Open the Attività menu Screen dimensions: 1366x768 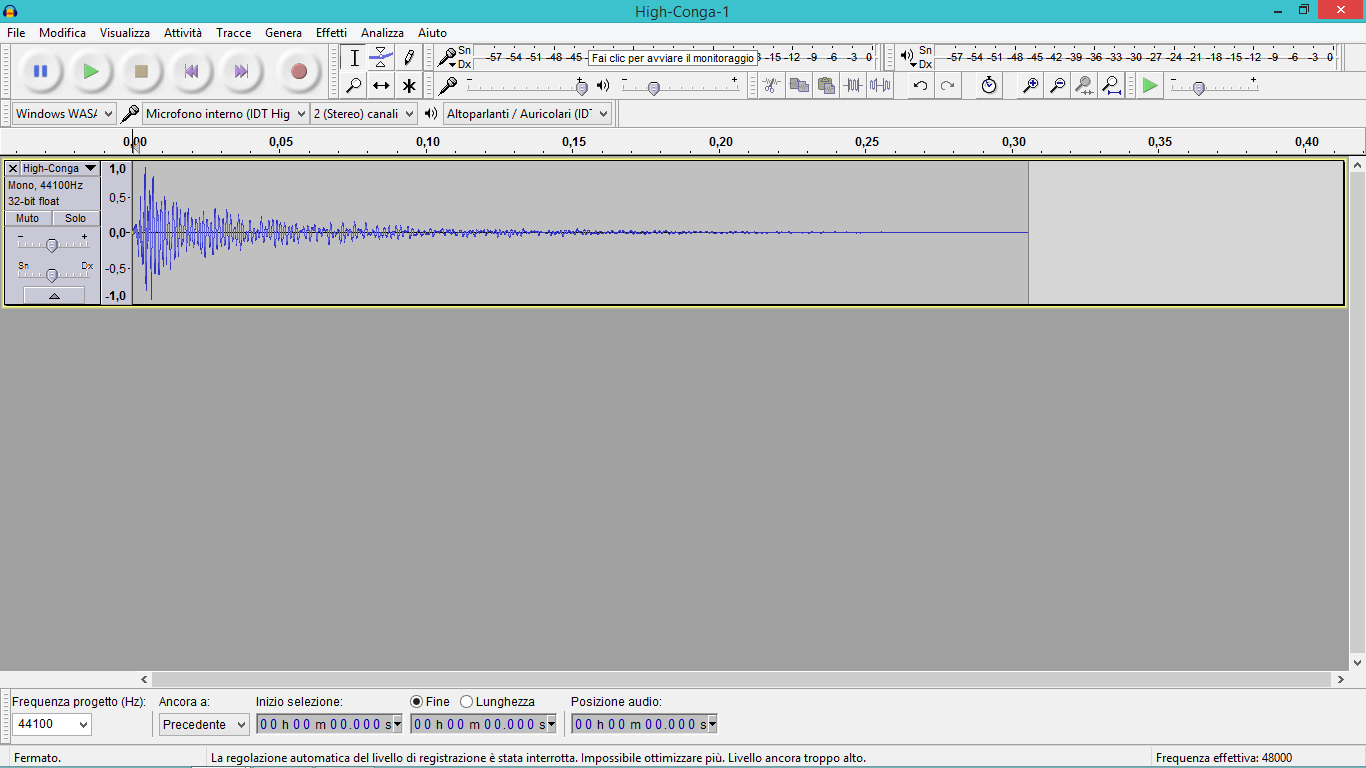point(183,33)
